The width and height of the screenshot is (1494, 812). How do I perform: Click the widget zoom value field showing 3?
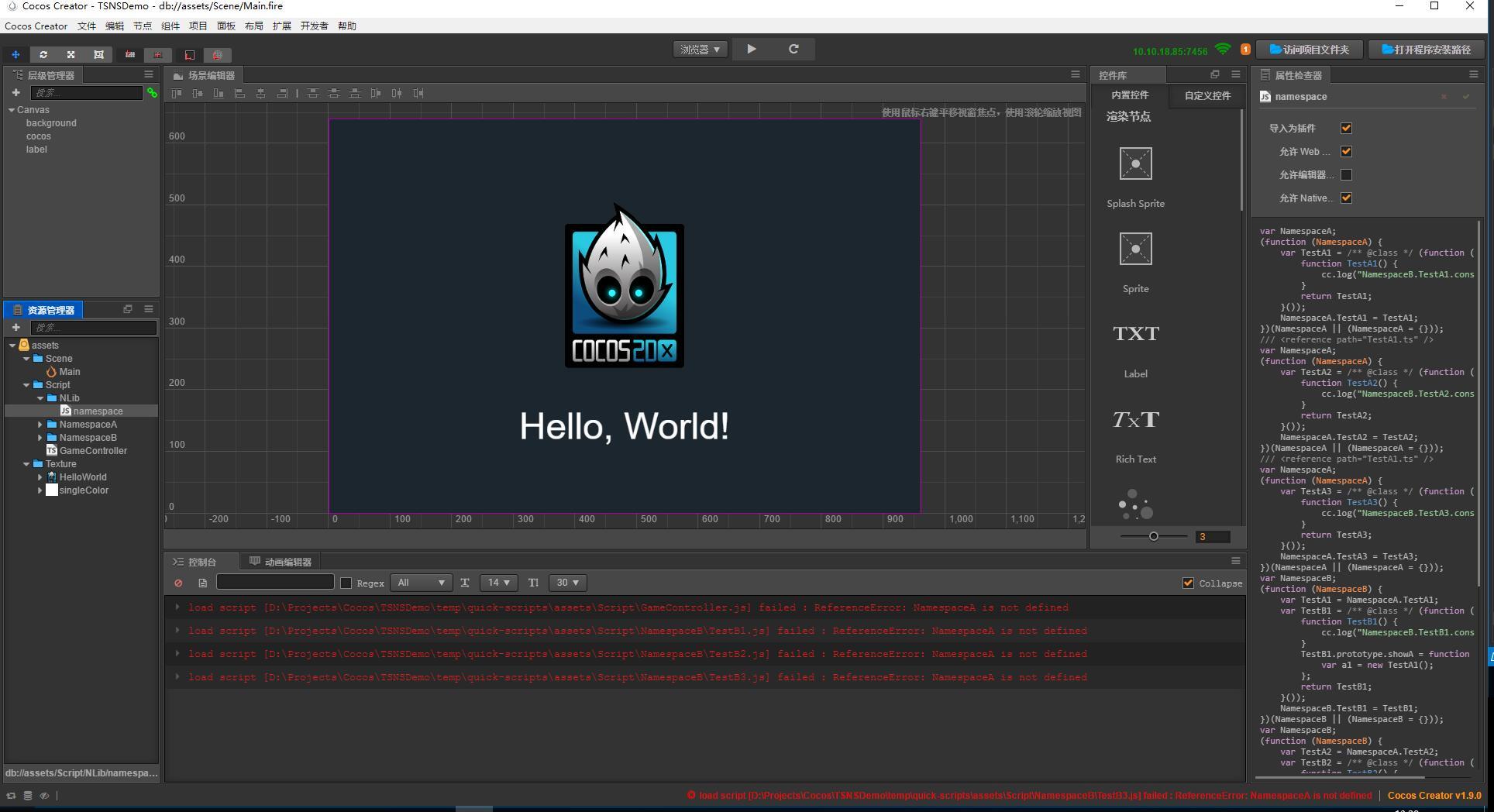(x=1213, y=537)
